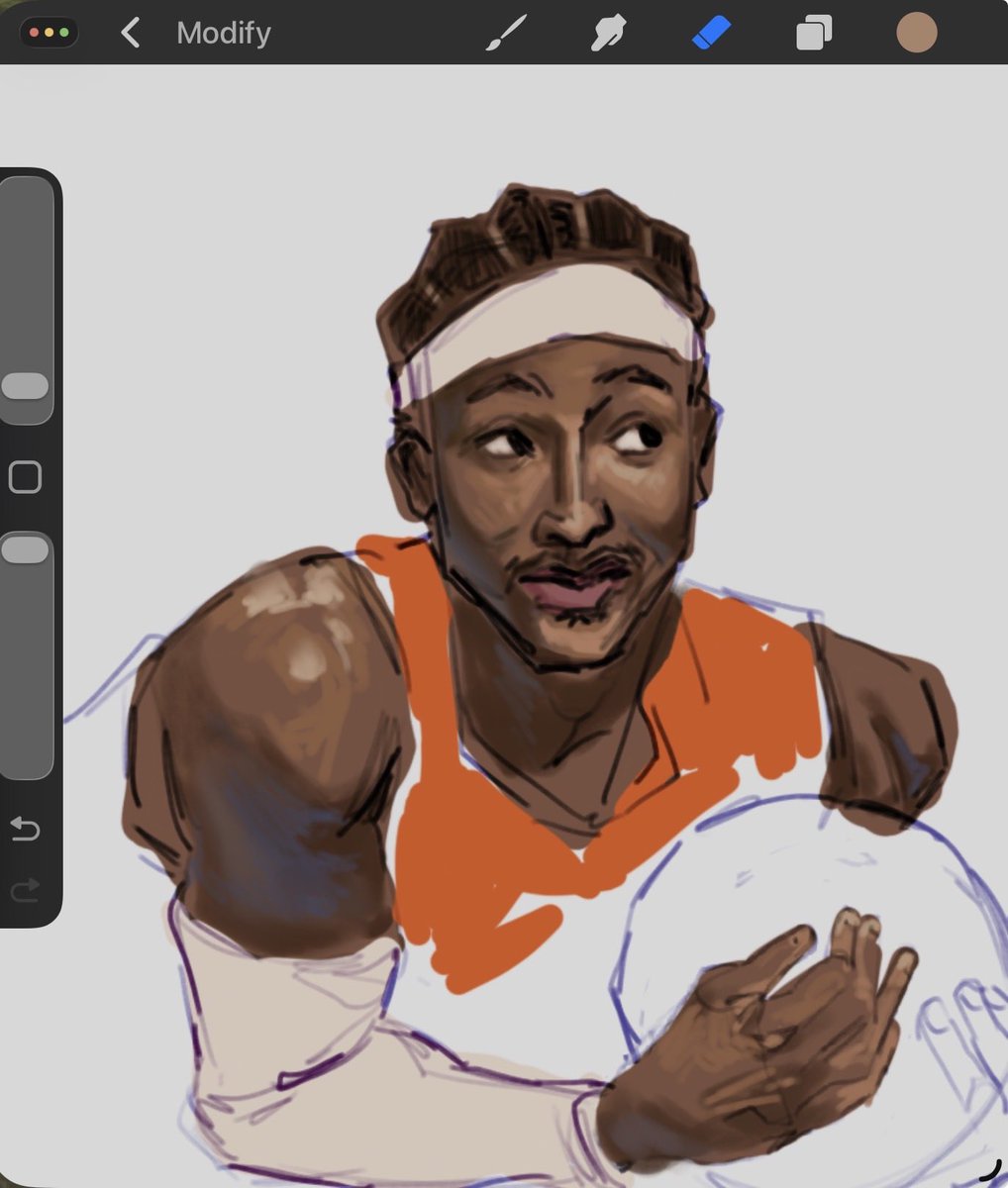Select the Eraser tool
The image size is (1008, 1188).
click(710, 33)
